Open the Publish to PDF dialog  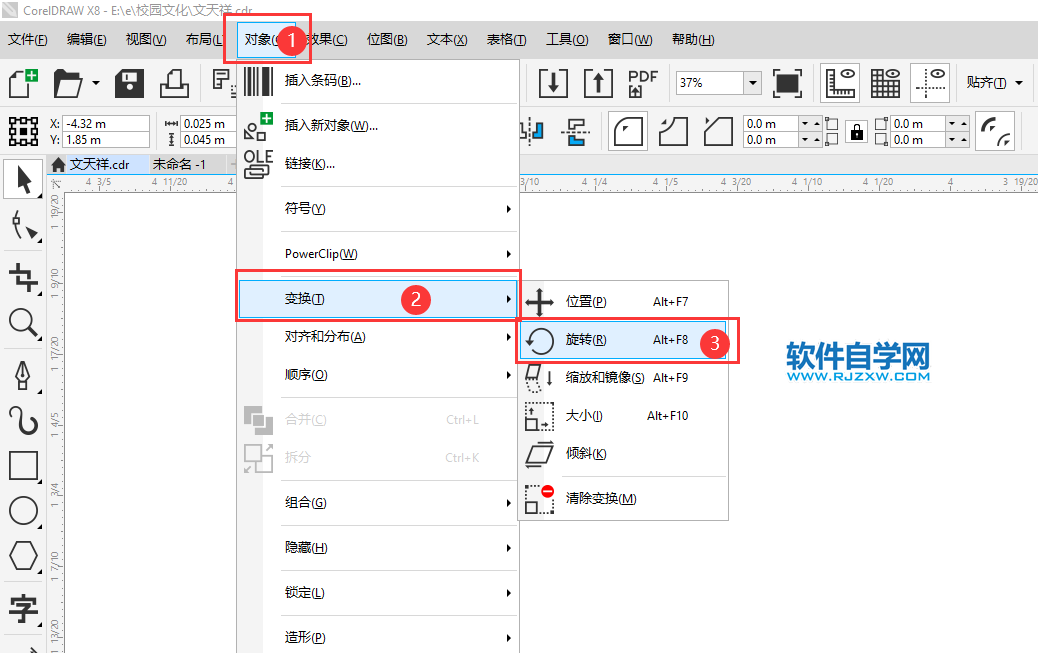click(x=641, y=82)
